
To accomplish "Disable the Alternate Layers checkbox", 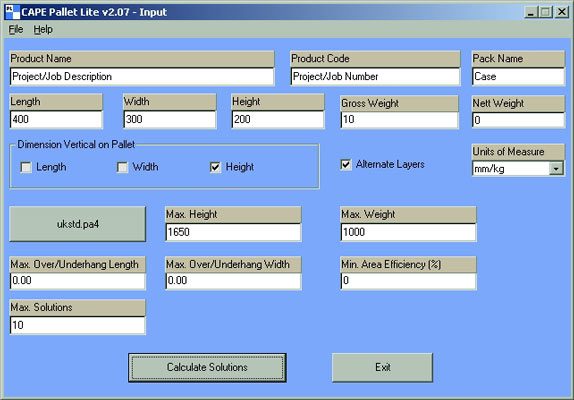I will pos(346,164).
